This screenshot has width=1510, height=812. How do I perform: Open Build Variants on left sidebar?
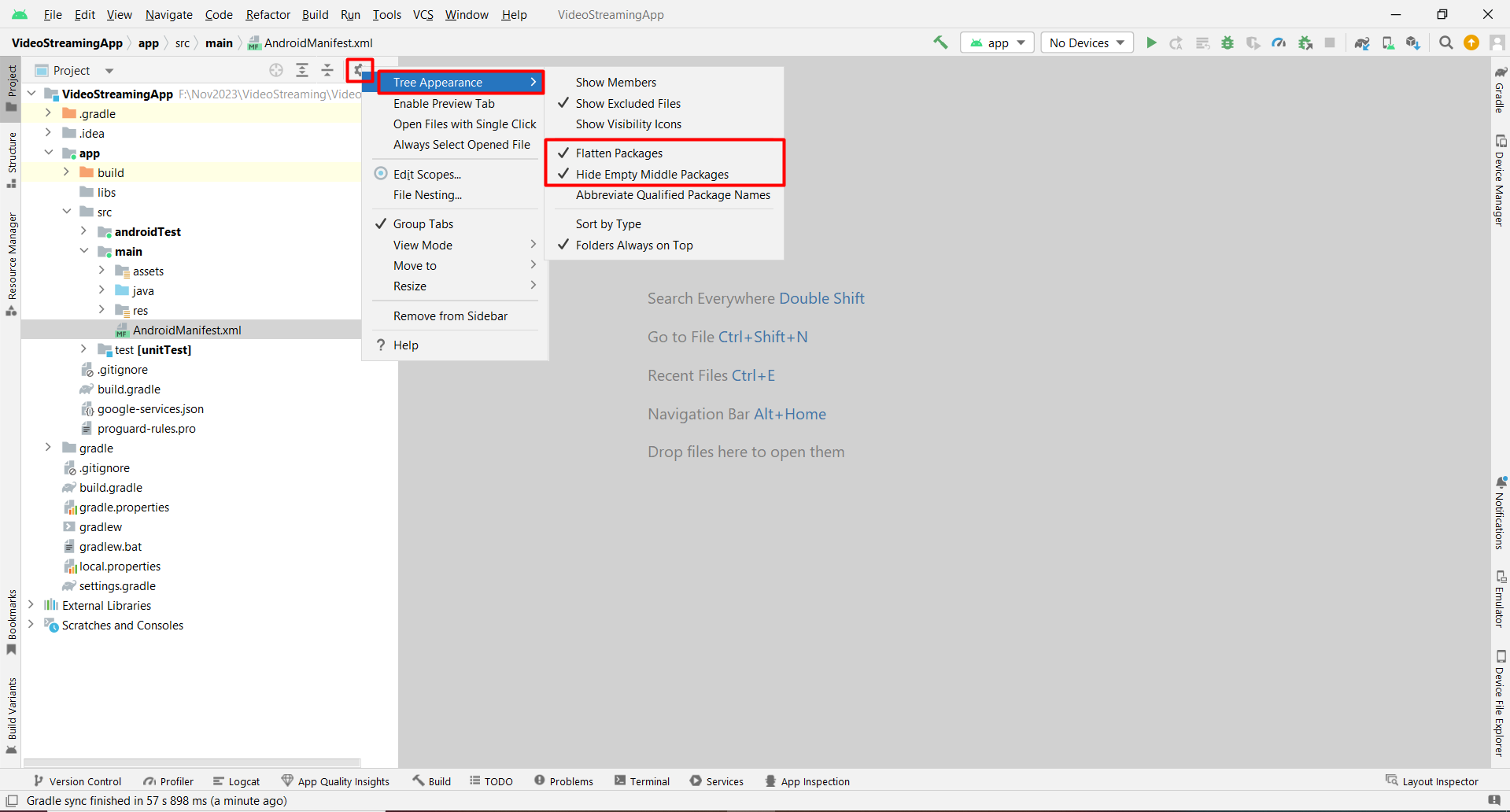pyautogui.click(x=12, y=715)
